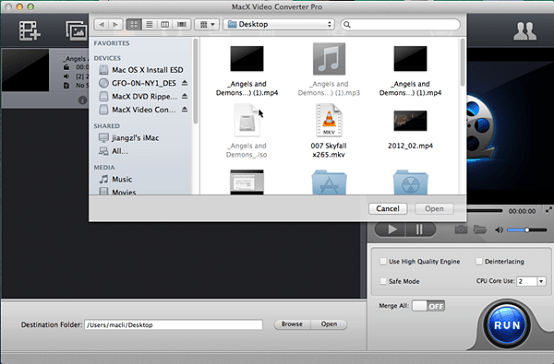Switch to list view in file dialog
The width and height of the screenshot is (554, 364).
(149, 24)
